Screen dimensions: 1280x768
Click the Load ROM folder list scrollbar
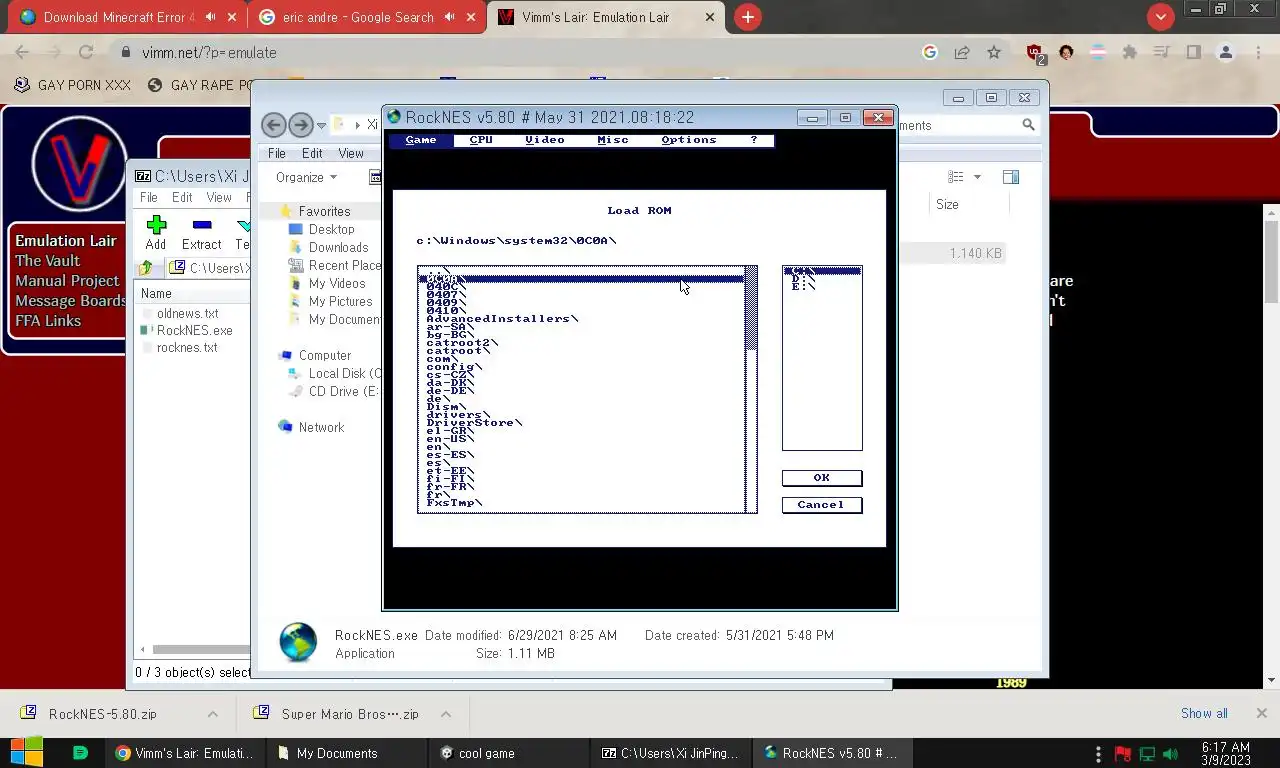[751, 390]
